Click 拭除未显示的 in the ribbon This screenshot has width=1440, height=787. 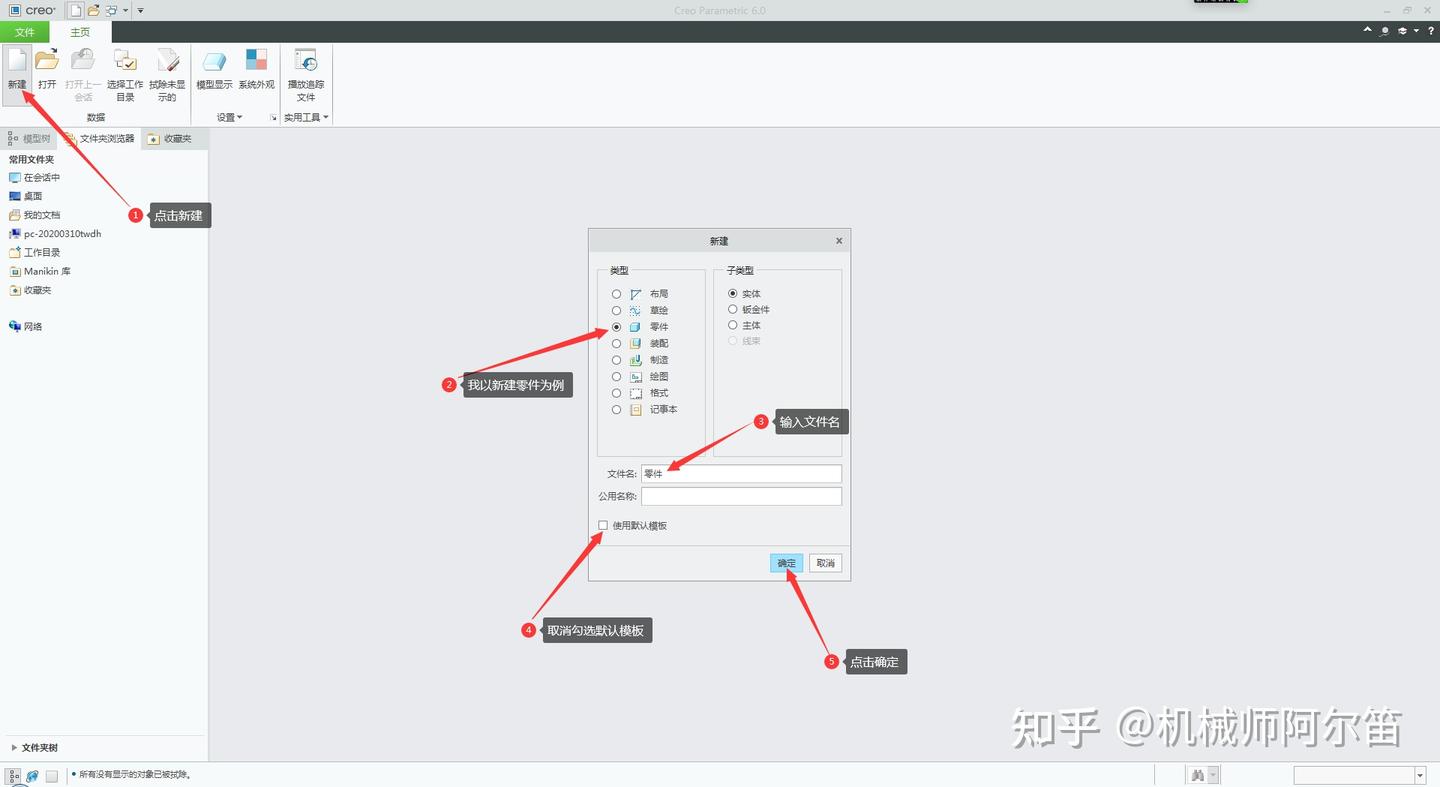tap(167, 75)
